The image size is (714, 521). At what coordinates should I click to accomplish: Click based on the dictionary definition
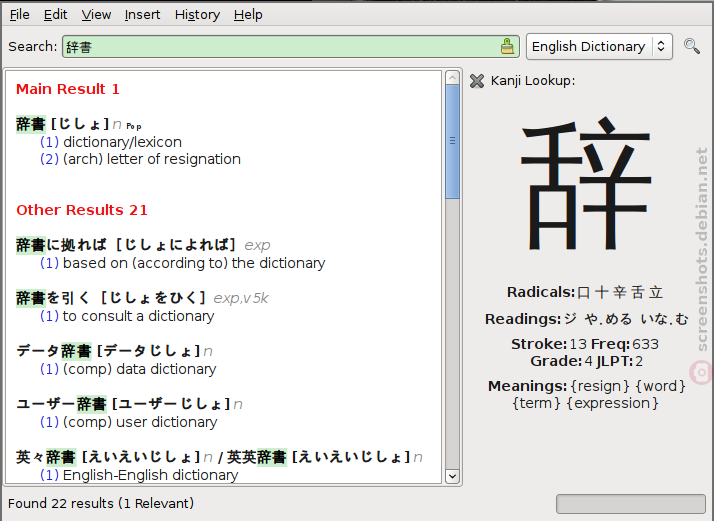point(194,263)
